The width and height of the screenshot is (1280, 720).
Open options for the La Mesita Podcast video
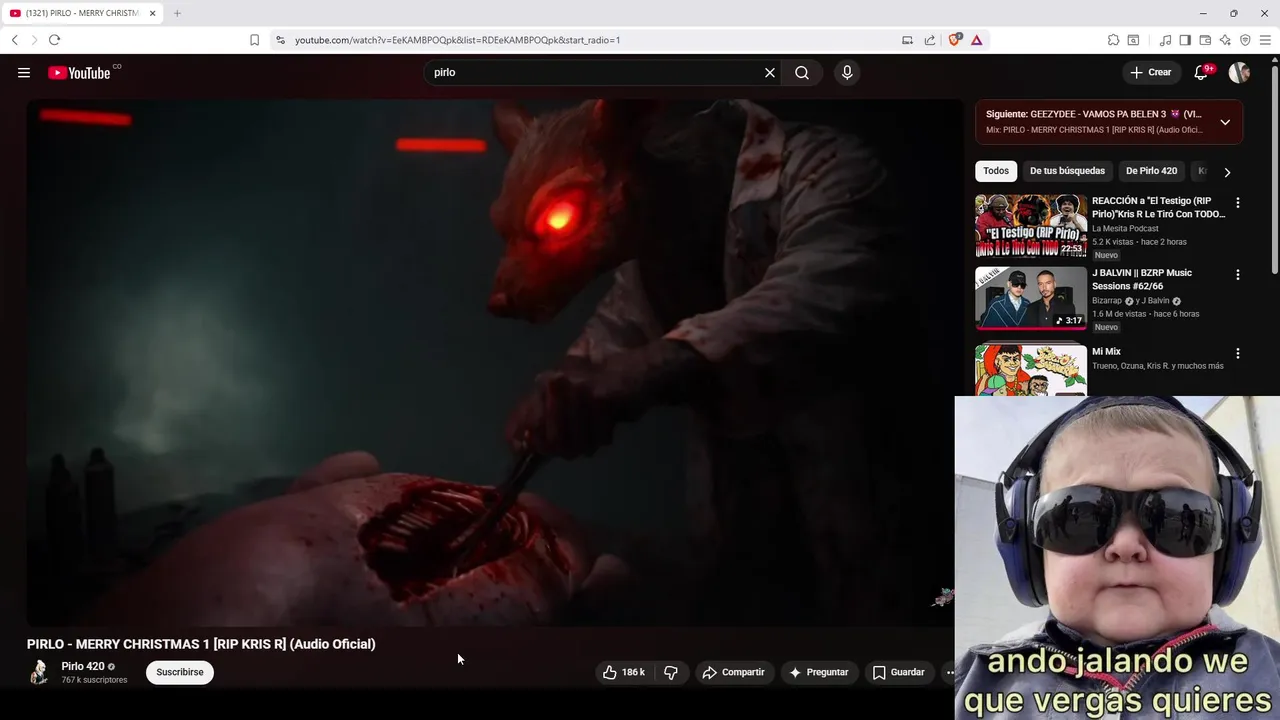(1238, 202)
